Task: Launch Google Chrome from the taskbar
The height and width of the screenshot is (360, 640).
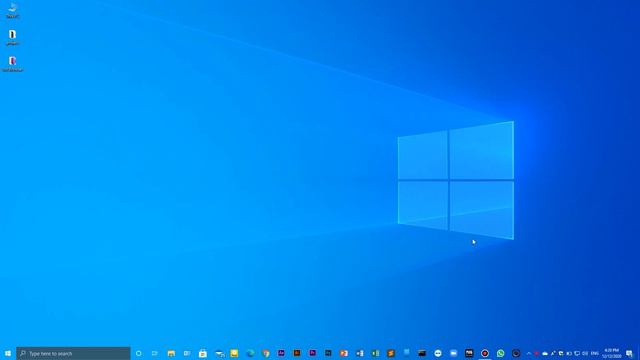Action: pyautogui.click(x=266, y=353)
